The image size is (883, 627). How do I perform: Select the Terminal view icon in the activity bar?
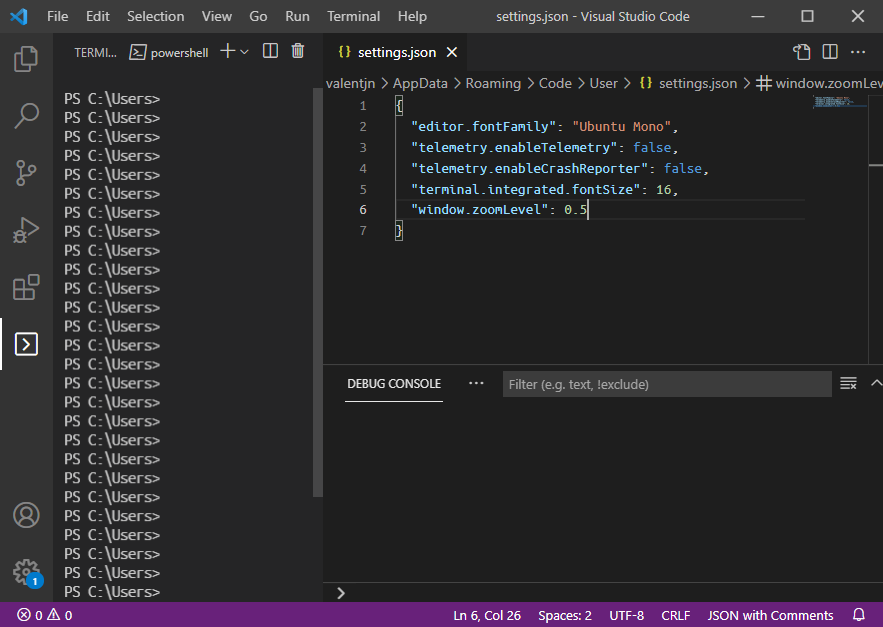click(x=26, y=344)
